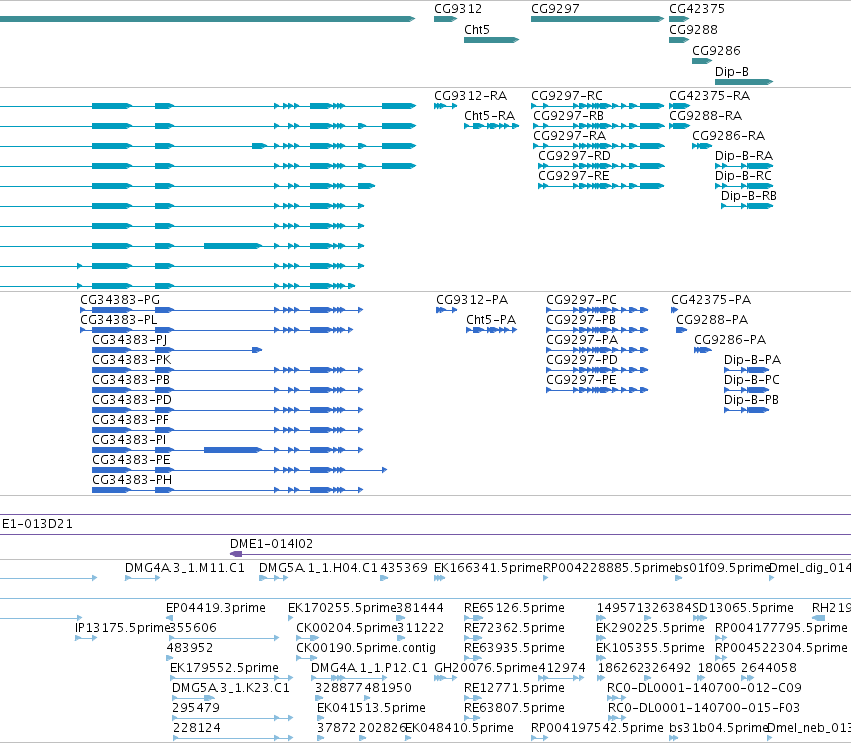Viewport: 851px width, 743px height.
Task: Select EST RE12771.5prime
Action: tap(514, 688)
